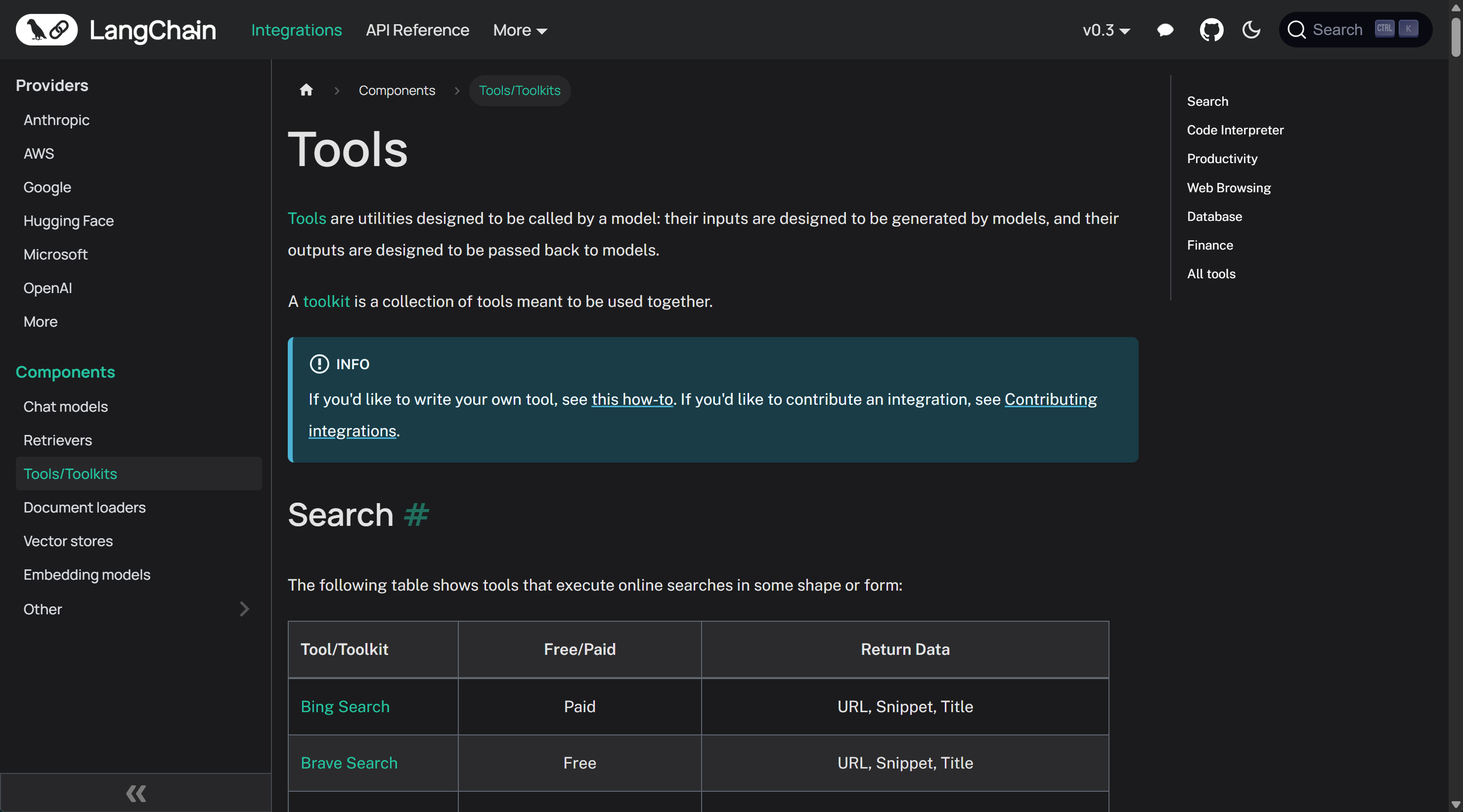Open the Integrations tab

pos(297,30)
